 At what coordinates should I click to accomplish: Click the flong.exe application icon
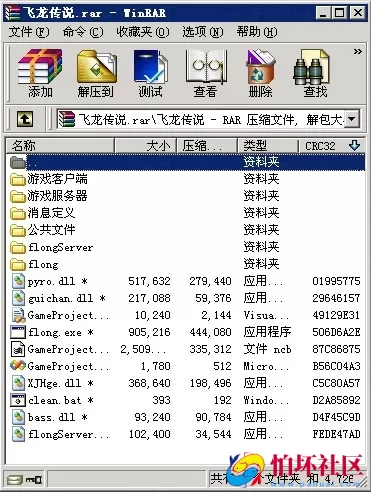(18, 332)
